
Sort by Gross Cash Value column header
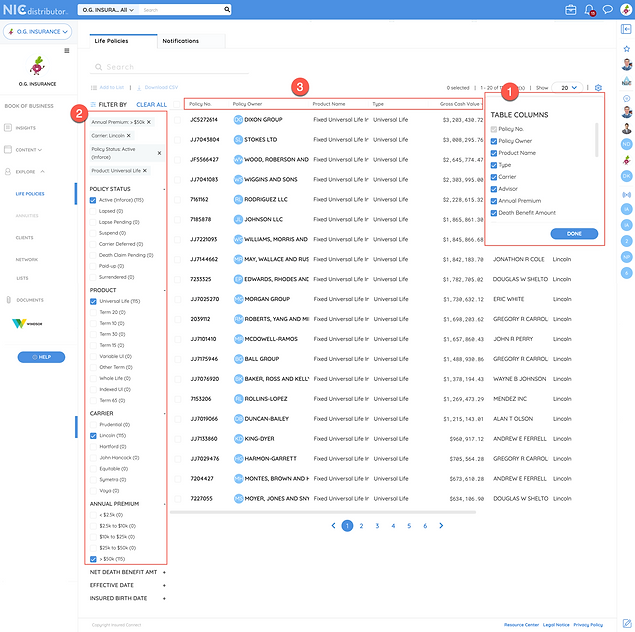(459, 104)
